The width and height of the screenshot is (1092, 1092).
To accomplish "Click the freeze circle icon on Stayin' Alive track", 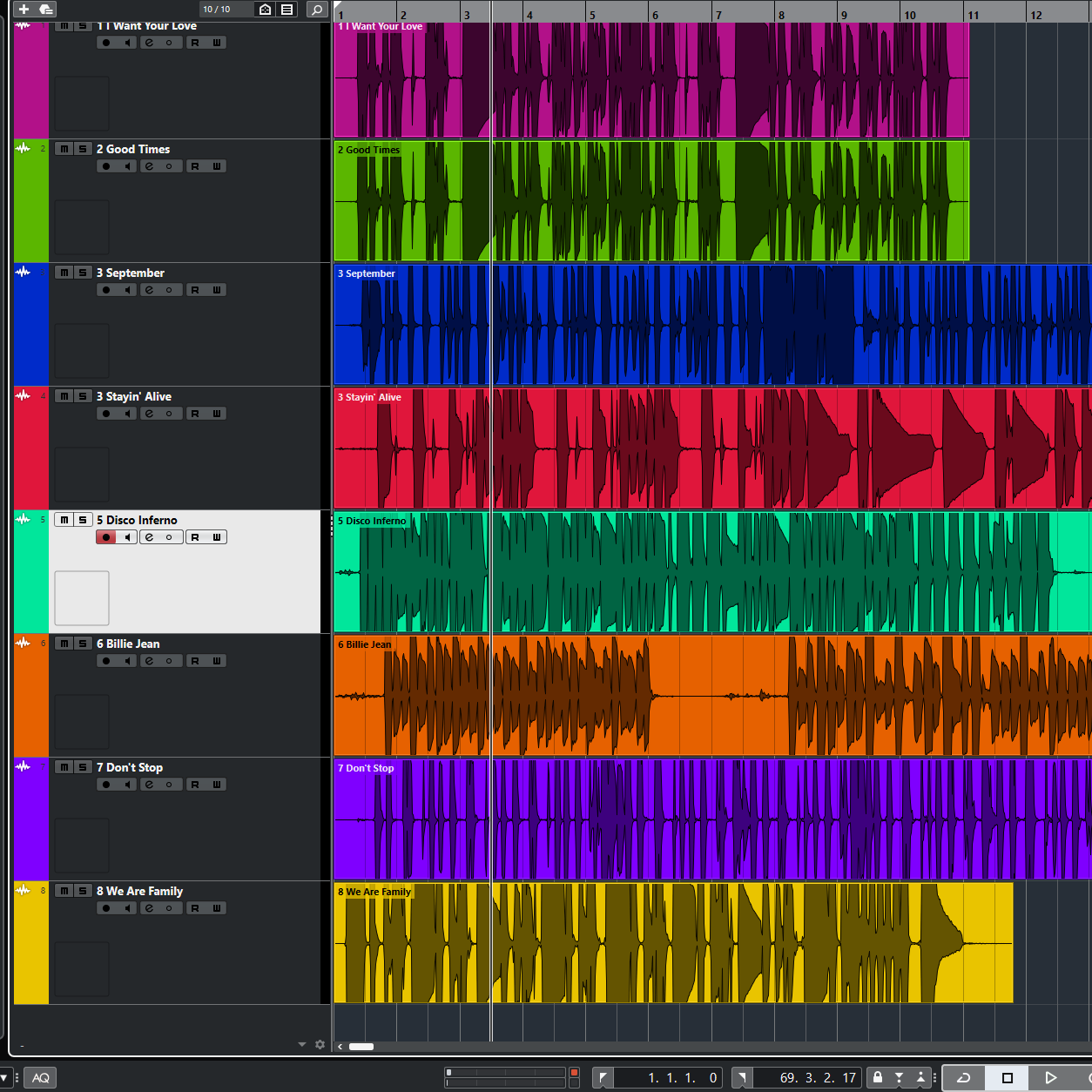I will click(170, 414).
